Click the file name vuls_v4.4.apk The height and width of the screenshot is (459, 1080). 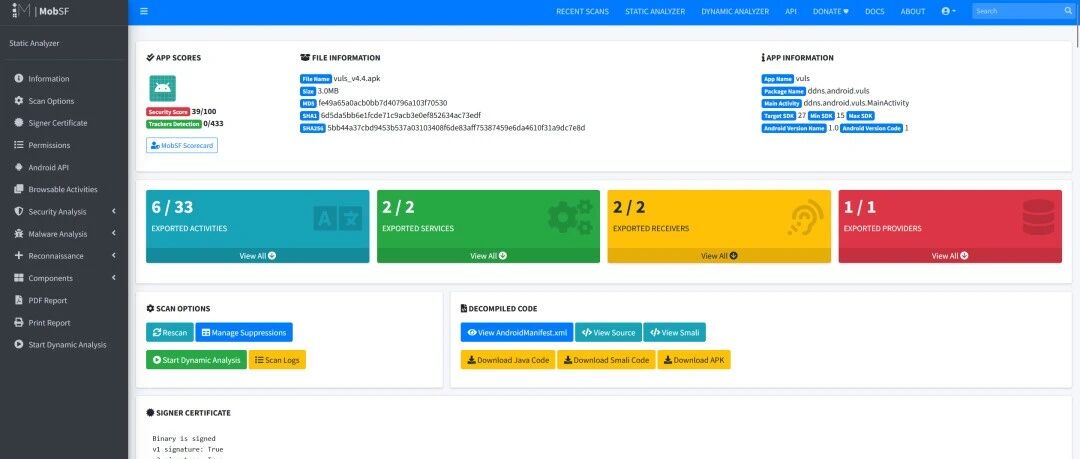coord(357,79)
